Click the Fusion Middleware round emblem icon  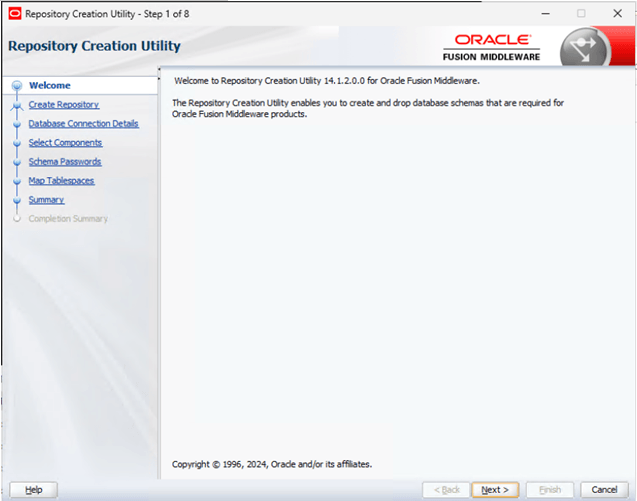click(x=584, y=49)
